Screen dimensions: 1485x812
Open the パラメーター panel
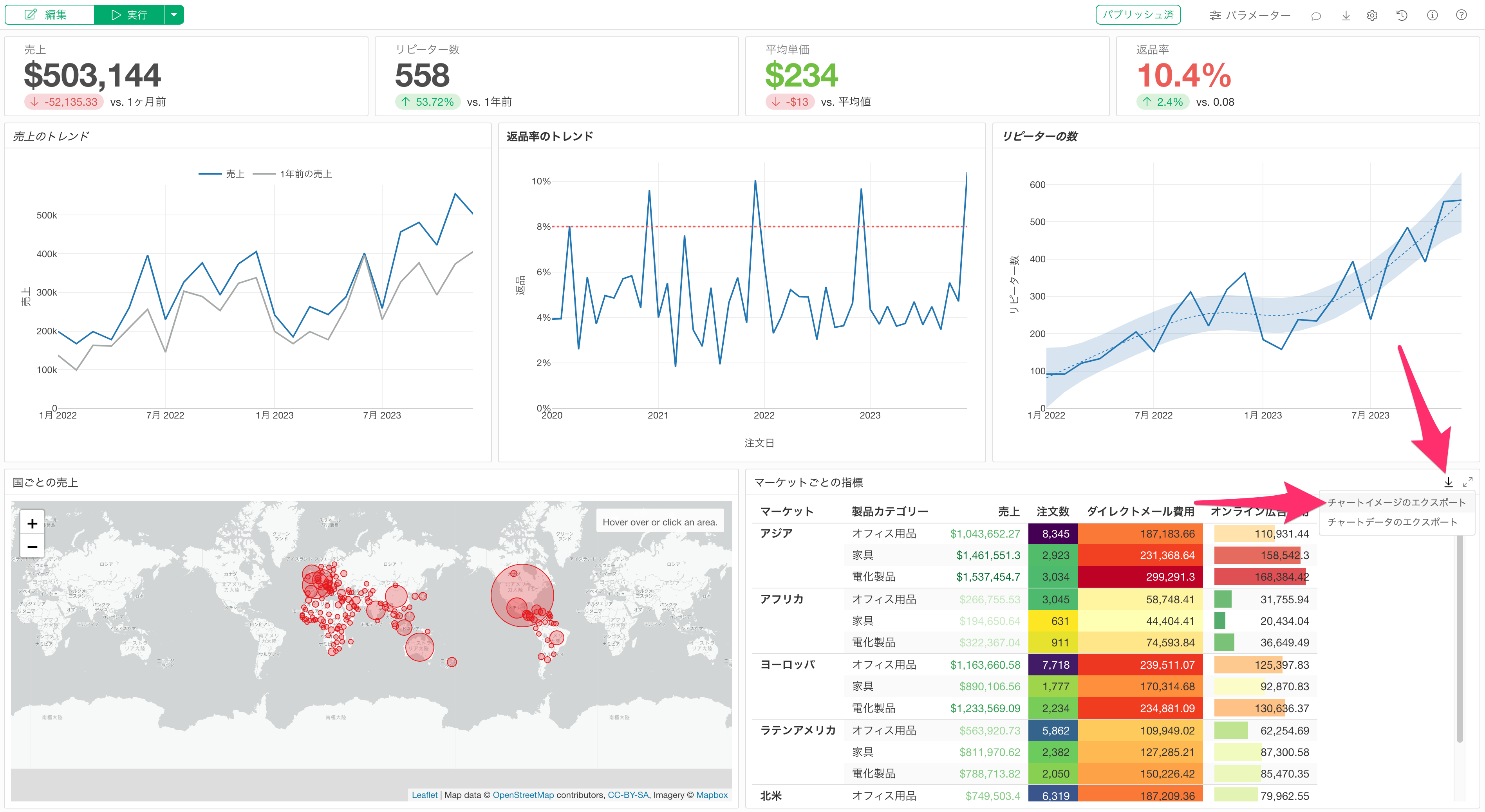[x=1250, y=16]
